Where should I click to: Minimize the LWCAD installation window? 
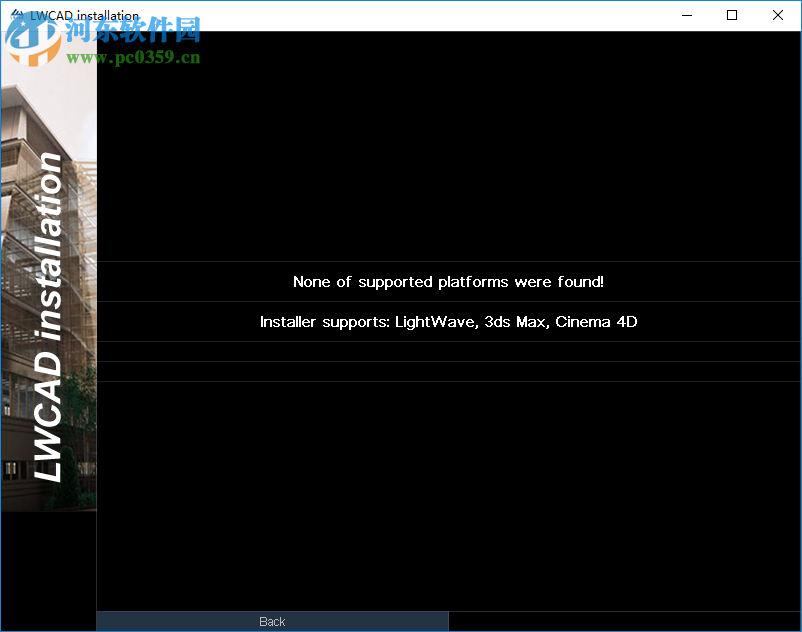tap(687, 15)
